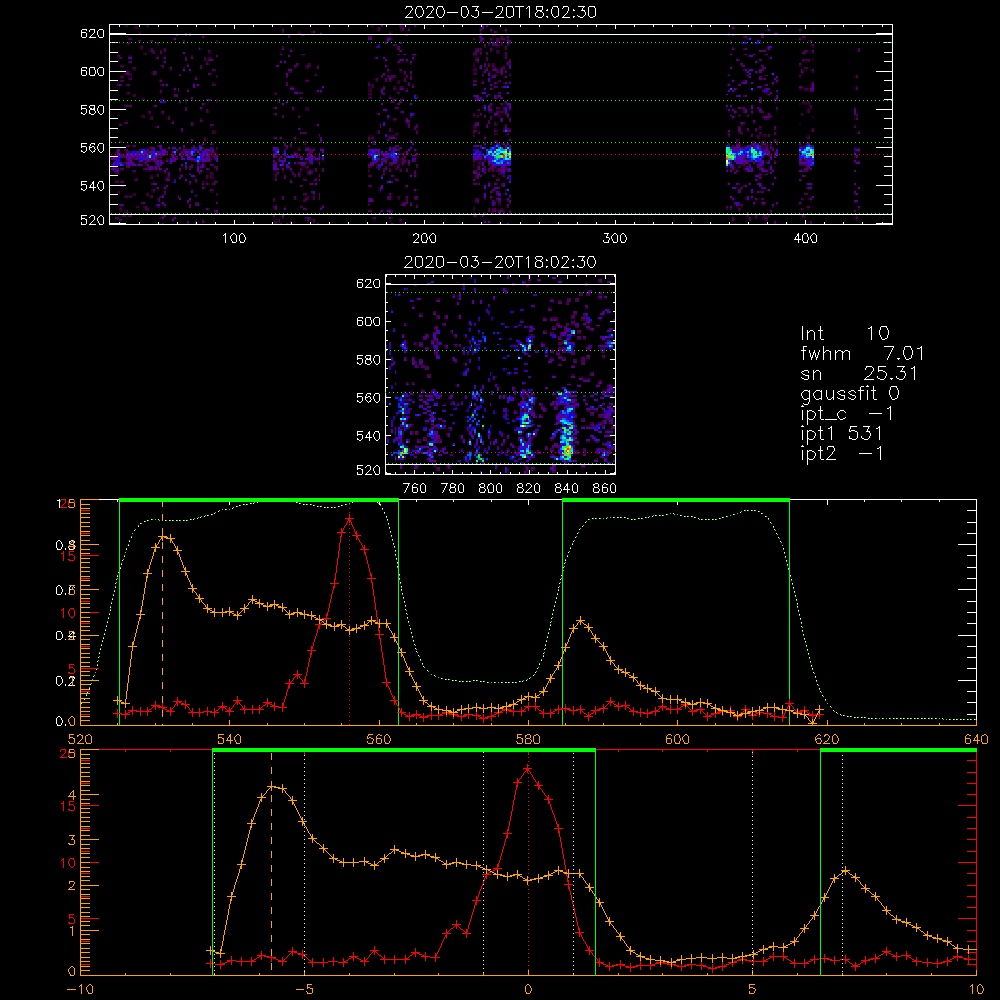Click x-axis label 100 of top spectrogram
This screenshot has height=1000, width=1000.
tap(234, 238)
